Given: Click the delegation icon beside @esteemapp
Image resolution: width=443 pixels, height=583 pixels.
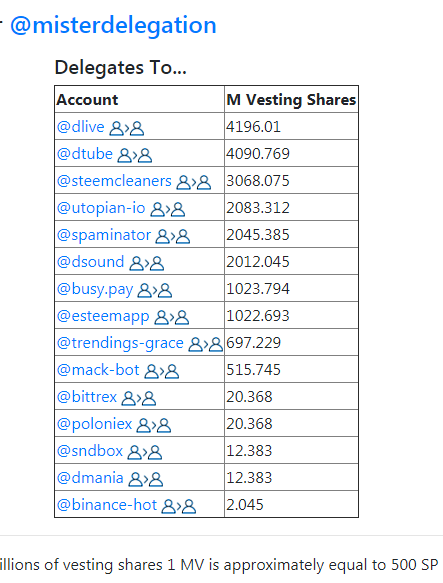Looking at the screenshot, I should (x=171, y=318).
